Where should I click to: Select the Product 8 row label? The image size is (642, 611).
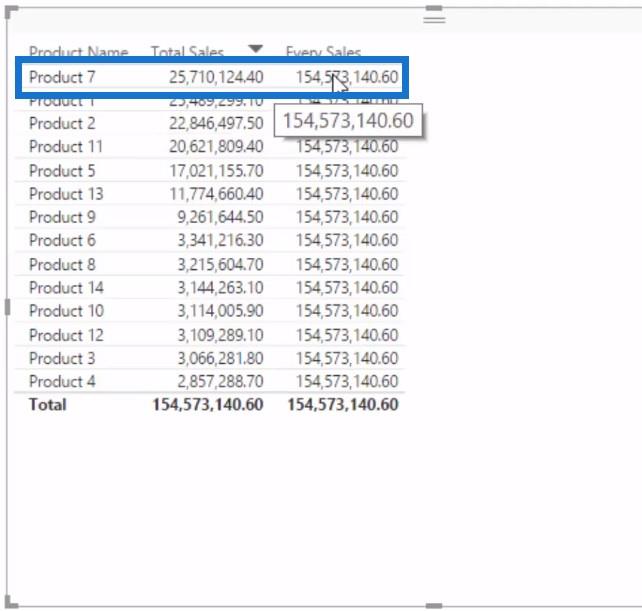[x=62, y=265]
